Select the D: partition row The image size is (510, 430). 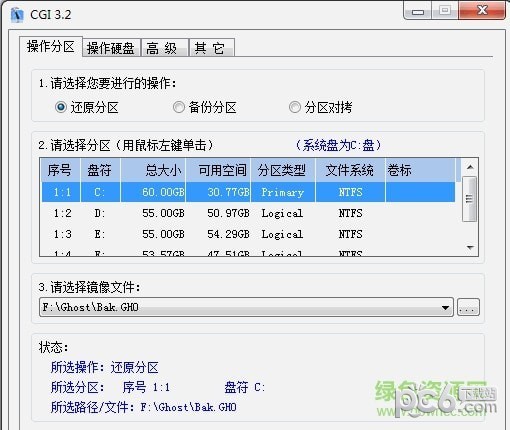[248, 213]
